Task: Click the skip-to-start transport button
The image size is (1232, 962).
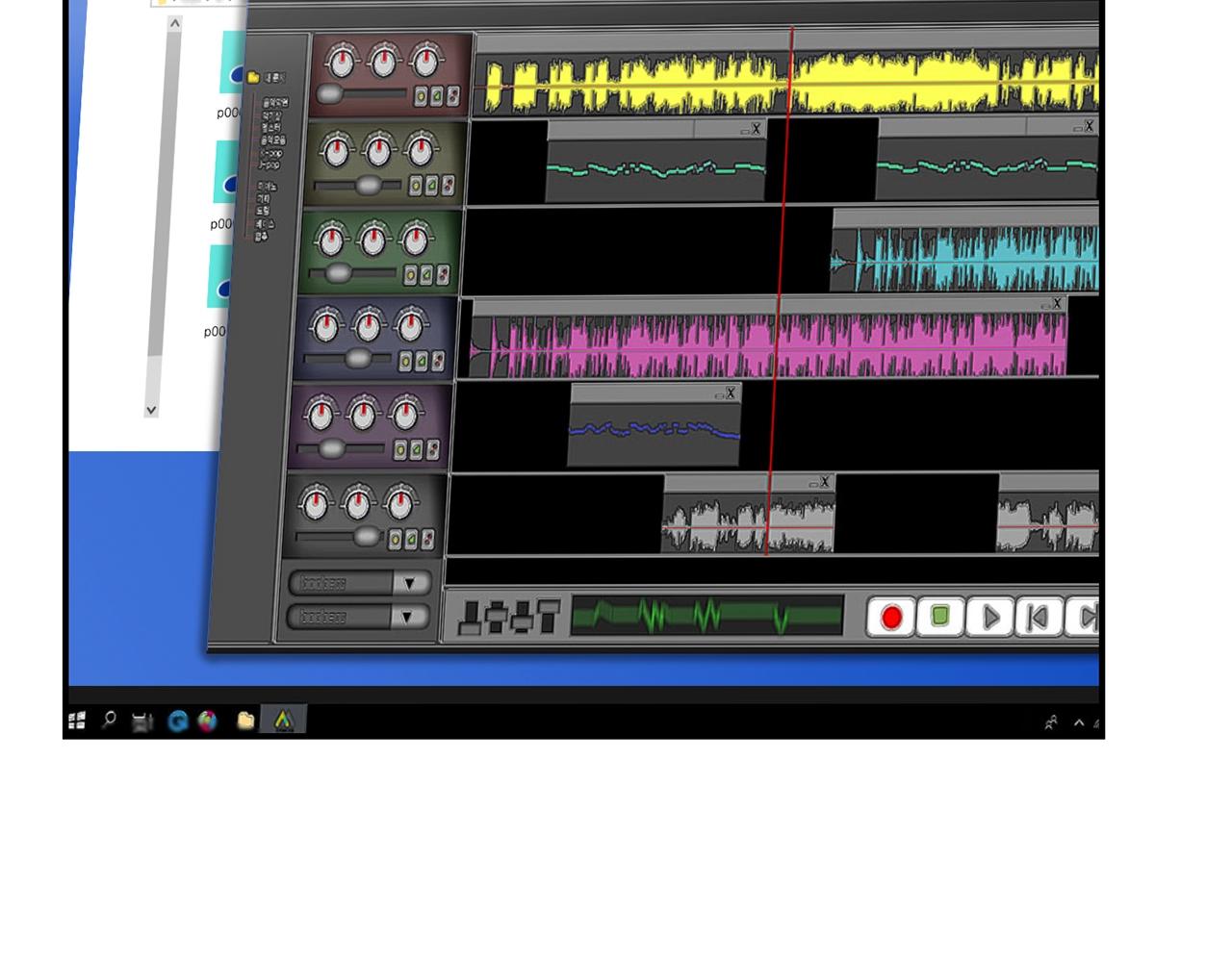Action: coord(1039,617)
